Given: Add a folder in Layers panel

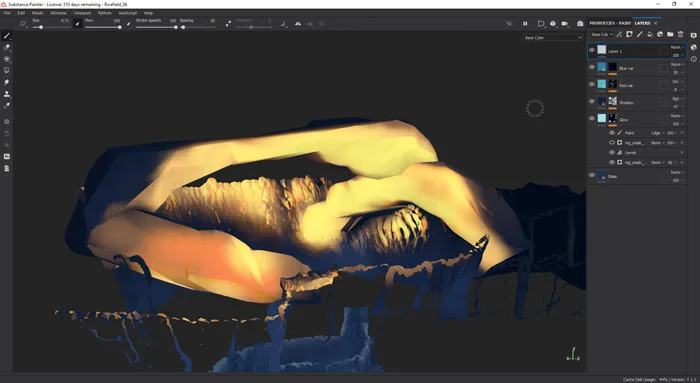Looking at the screenshot, I should click(x=670, y=34).
